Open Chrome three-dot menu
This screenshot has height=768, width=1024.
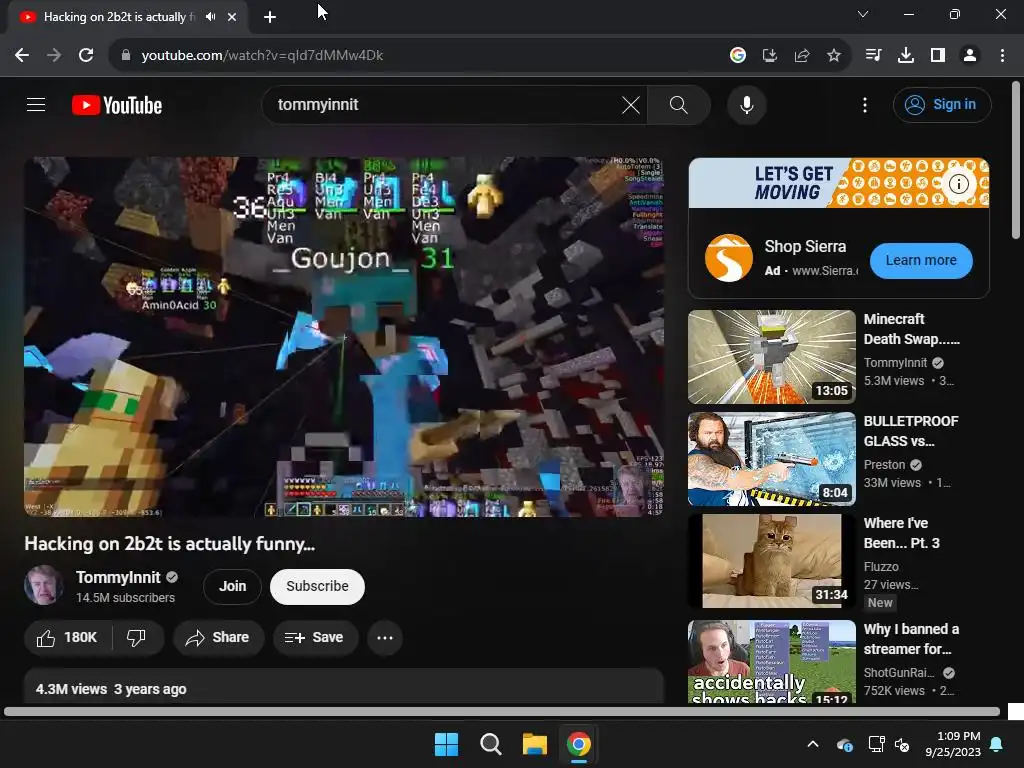[1002, 56]
